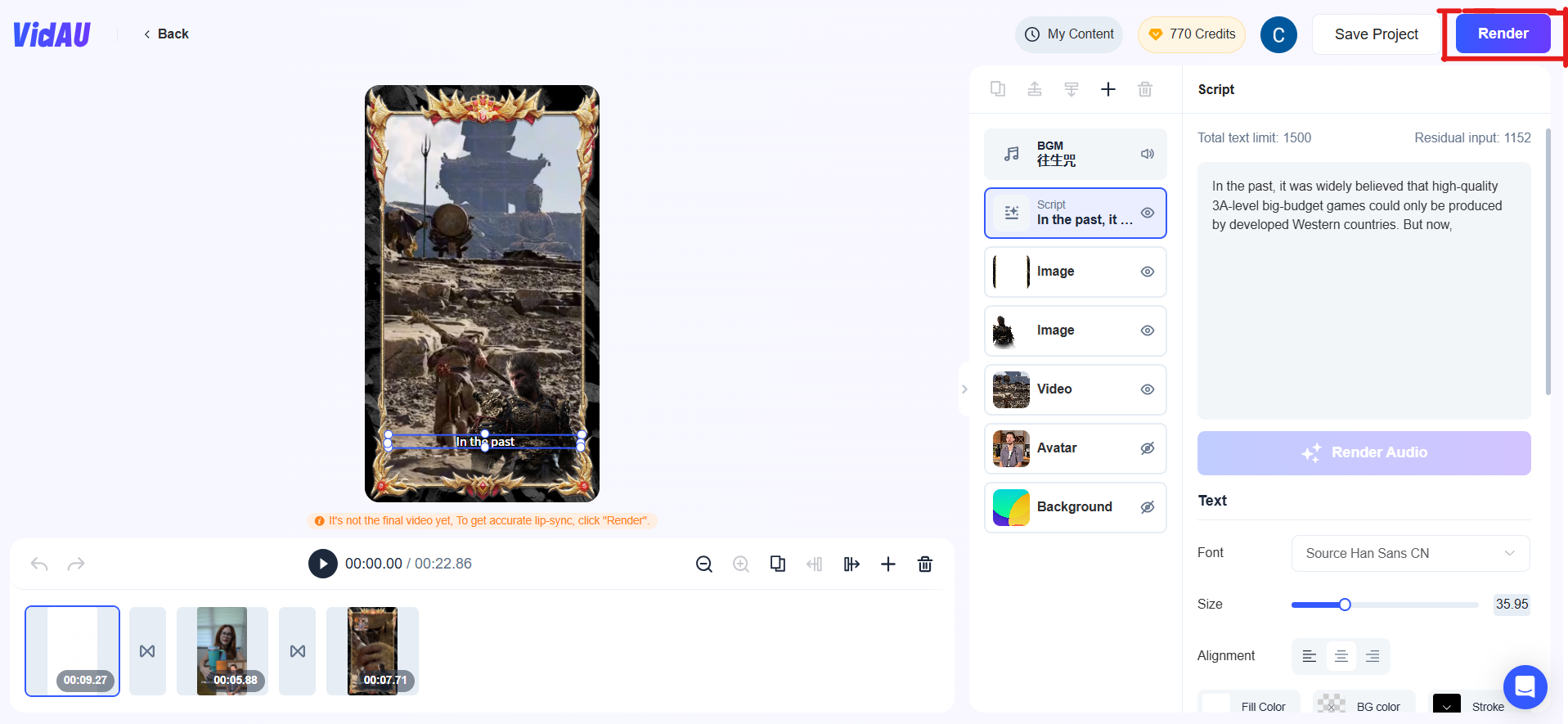
Task: Open the Font dropdown Source Han Sans CN
Action: pyautogui.click(x=1409, y=554)
